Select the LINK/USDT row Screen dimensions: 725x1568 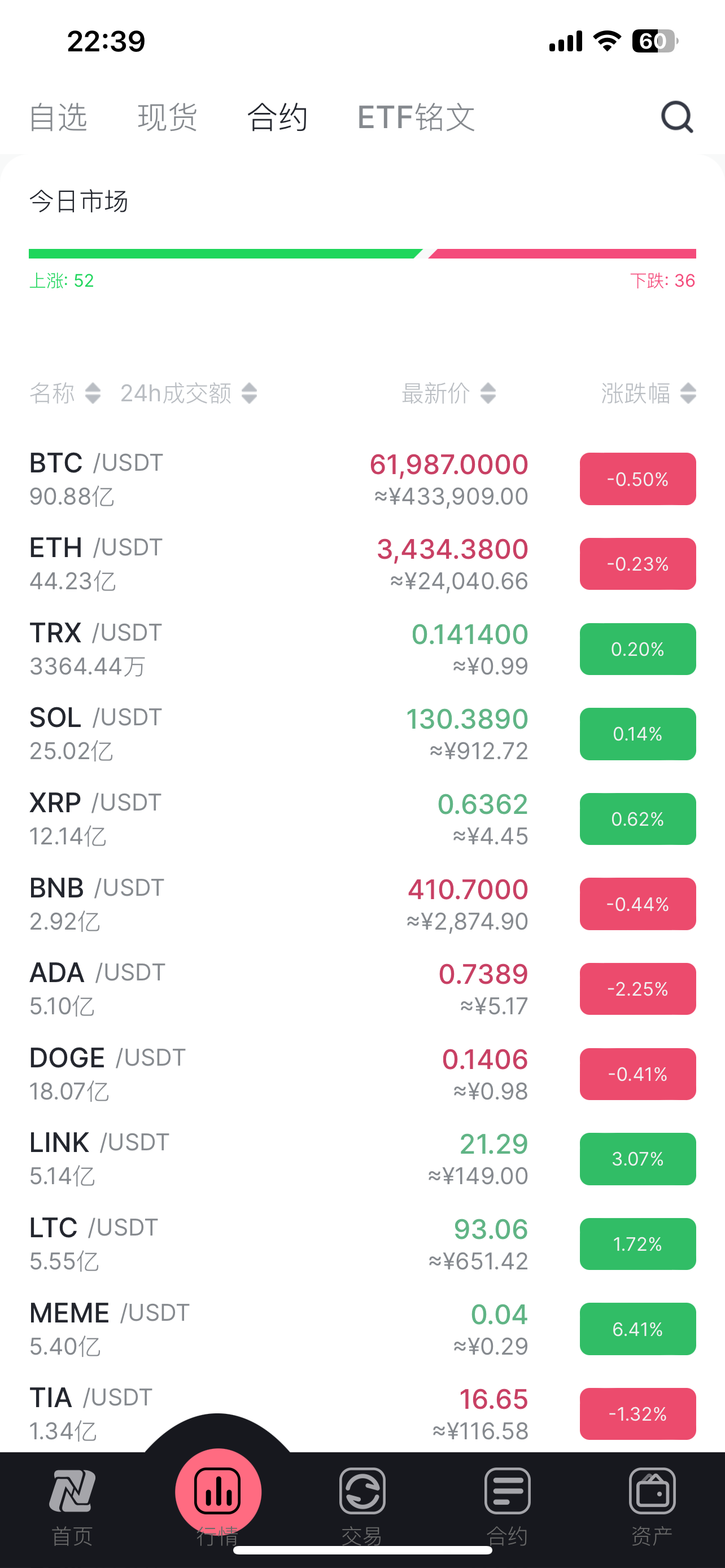point(243,1158)
